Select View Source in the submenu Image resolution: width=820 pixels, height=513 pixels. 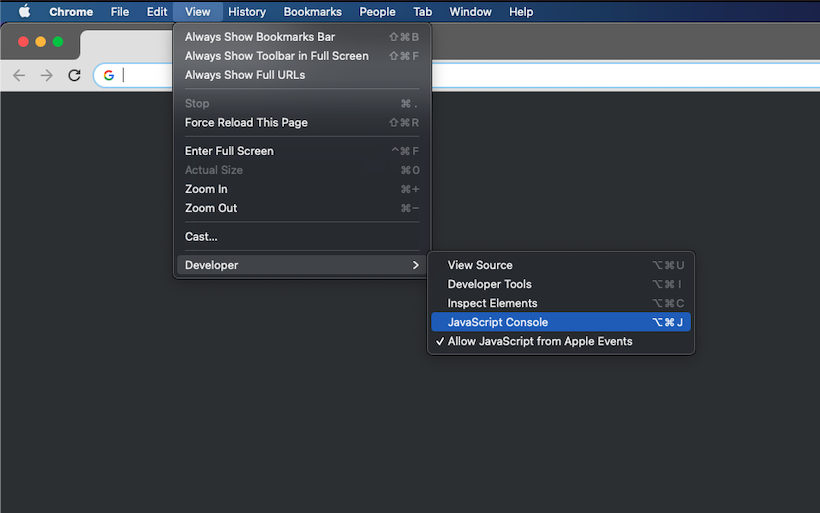[561, 265]
